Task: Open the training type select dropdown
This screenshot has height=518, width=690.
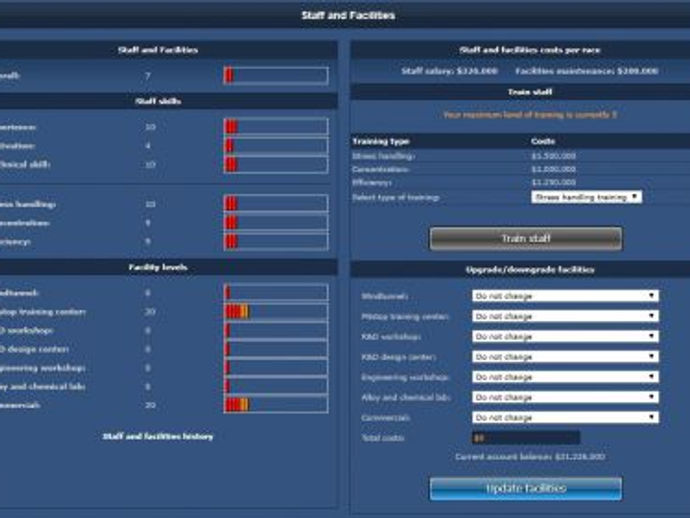Action: (x=586, y=197)
